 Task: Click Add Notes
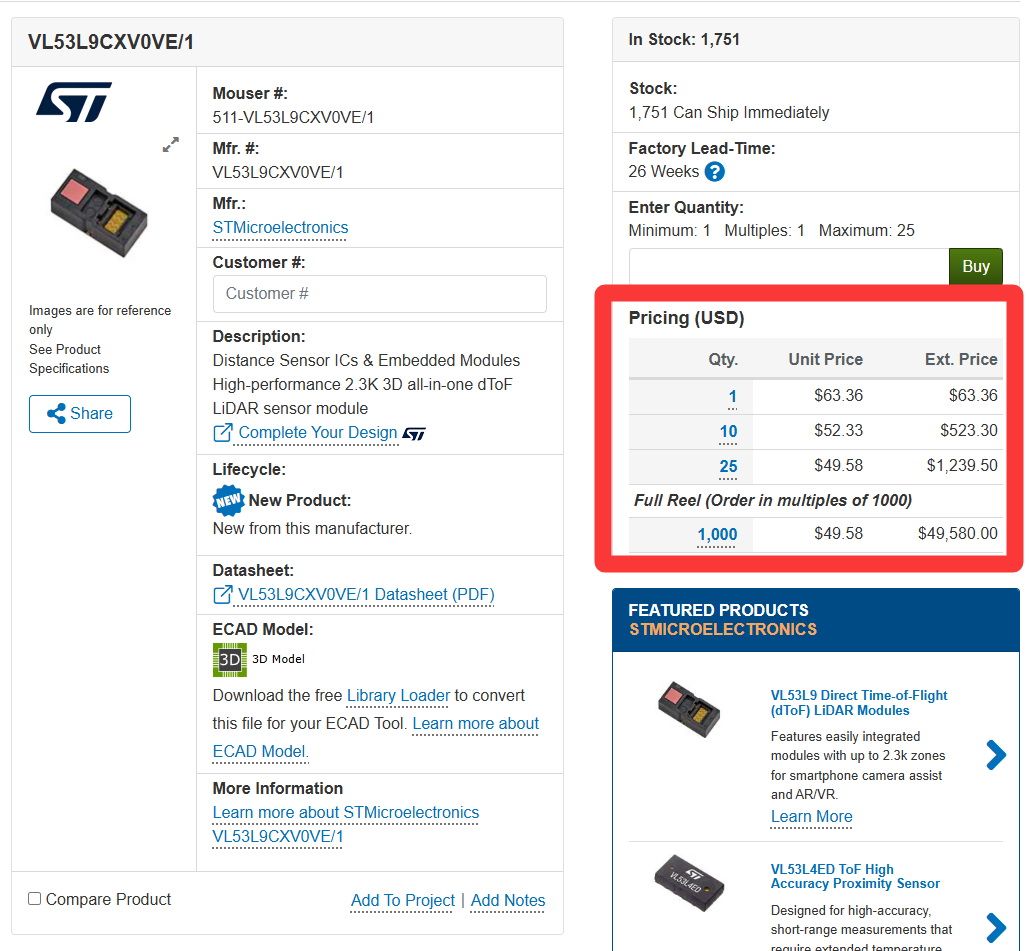[508, 900]
